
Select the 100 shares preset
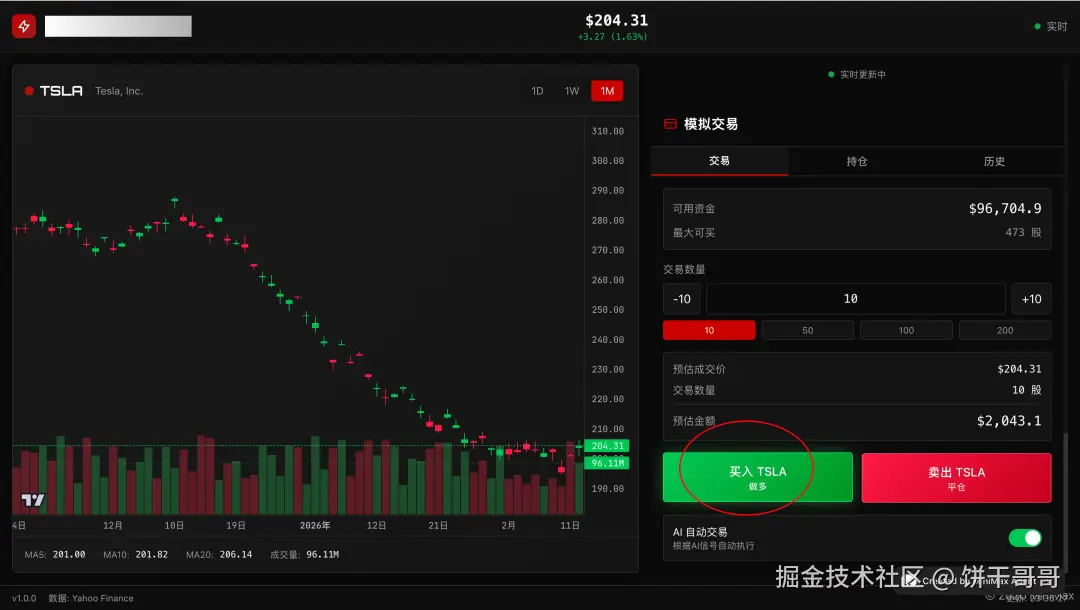pos(906,330)
